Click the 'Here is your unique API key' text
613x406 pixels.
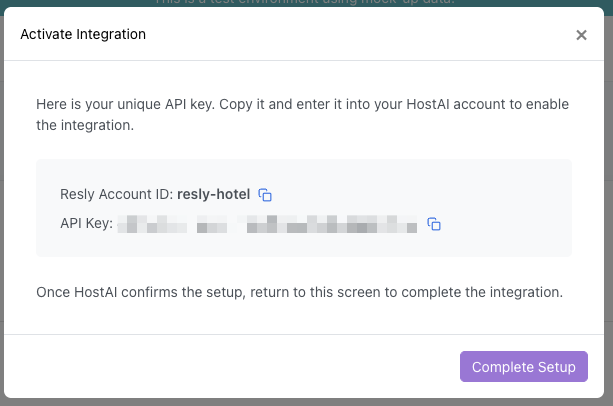point(302,114)
